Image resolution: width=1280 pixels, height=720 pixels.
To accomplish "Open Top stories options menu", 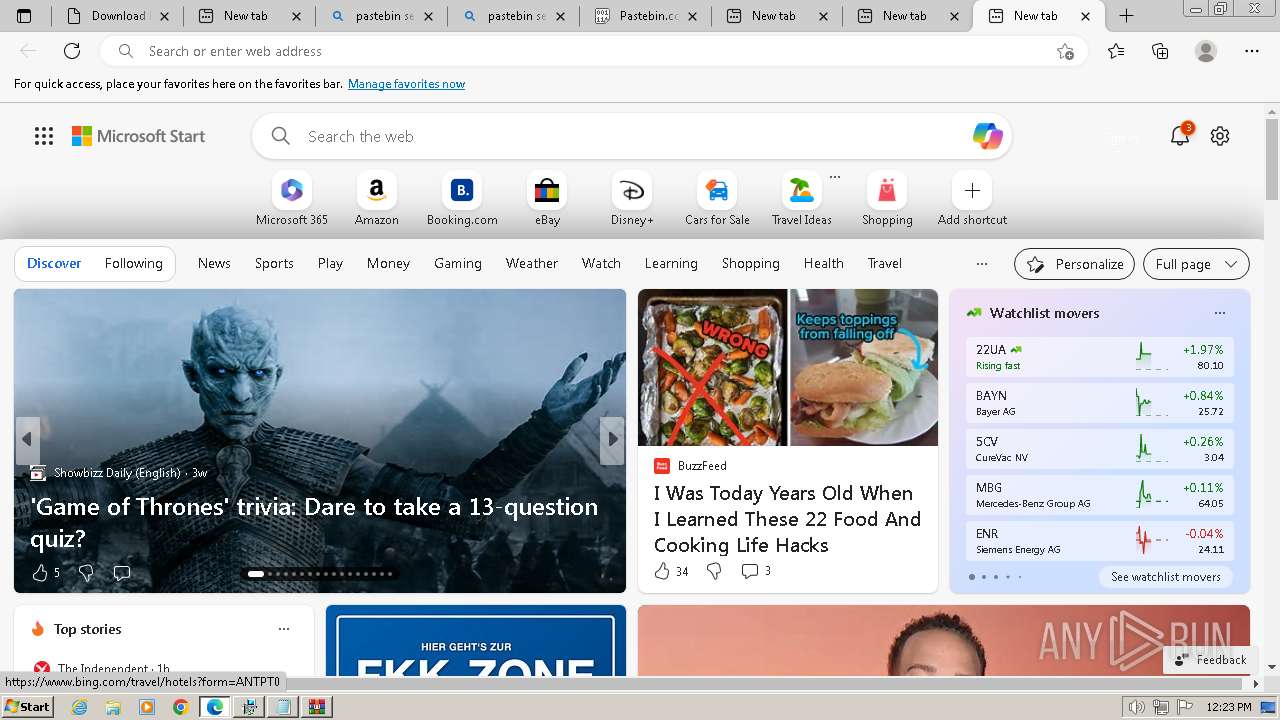I will click(284, 629).
